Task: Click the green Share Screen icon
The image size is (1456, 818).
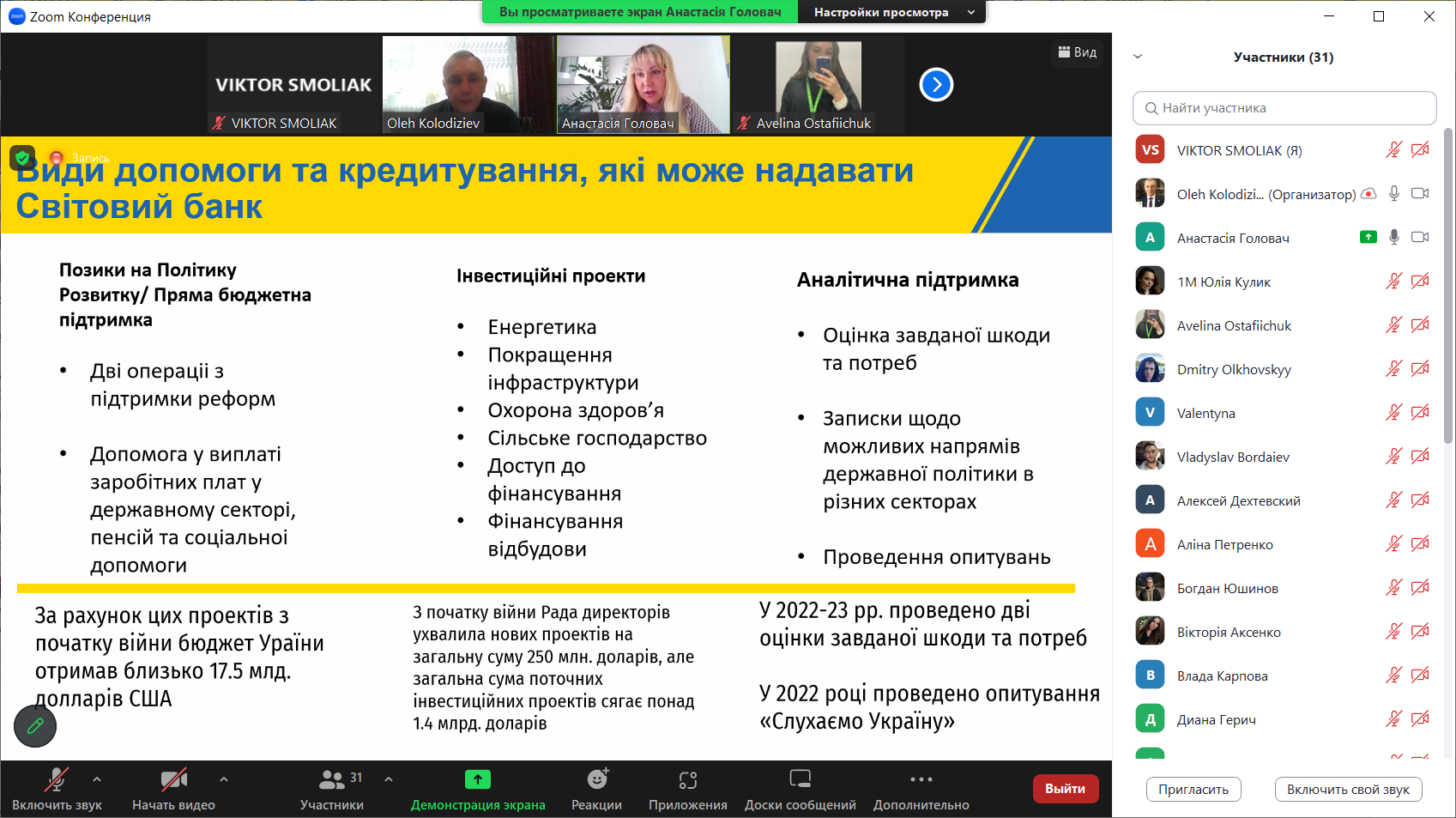Action: click(x=478, y=779)
